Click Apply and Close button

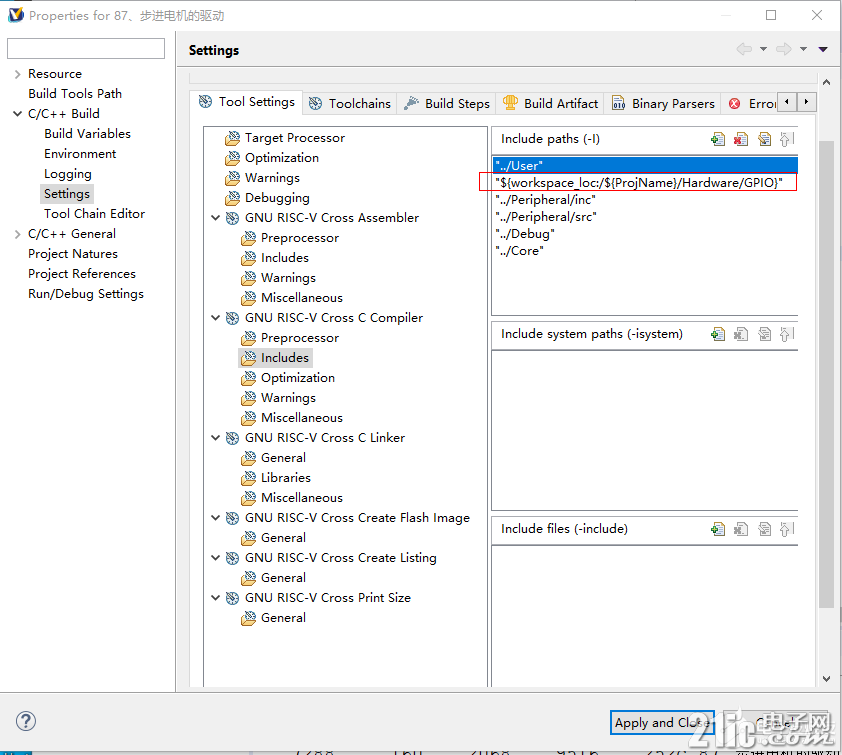(x=662, y=723)
